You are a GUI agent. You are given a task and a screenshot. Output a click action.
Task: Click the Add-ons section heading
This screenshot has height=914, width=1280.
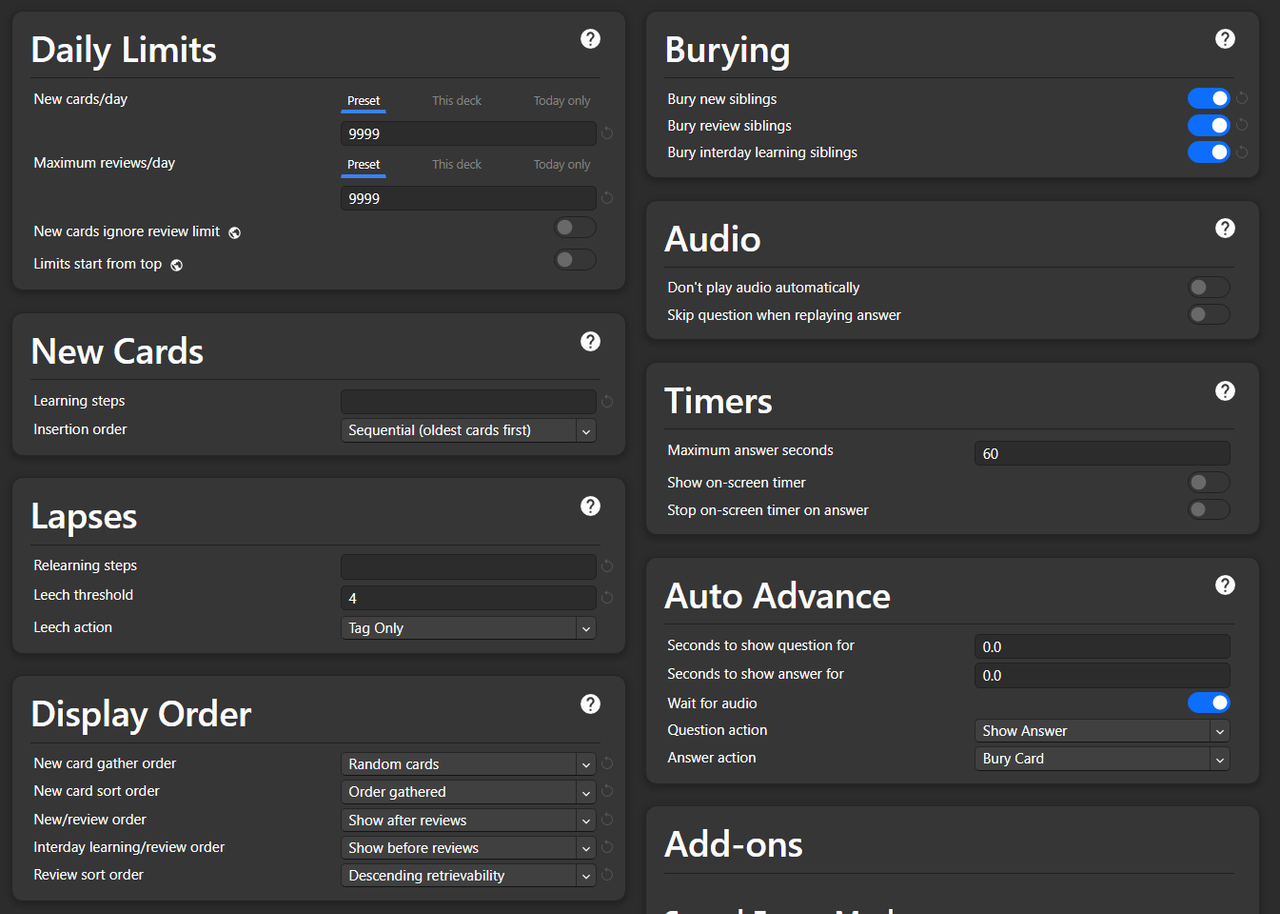pos(734,845)
